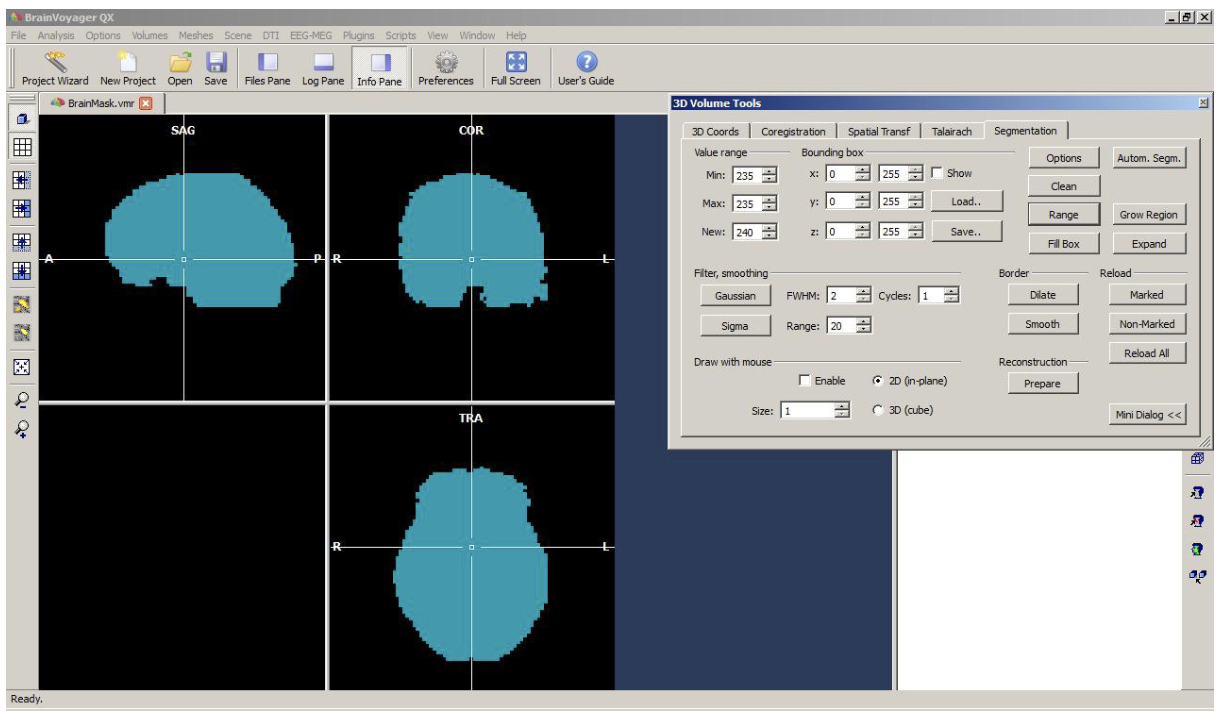This screenshot has height=720, width=1222.
Task: Open the Volumes menu
Action: tap(150, 35)
